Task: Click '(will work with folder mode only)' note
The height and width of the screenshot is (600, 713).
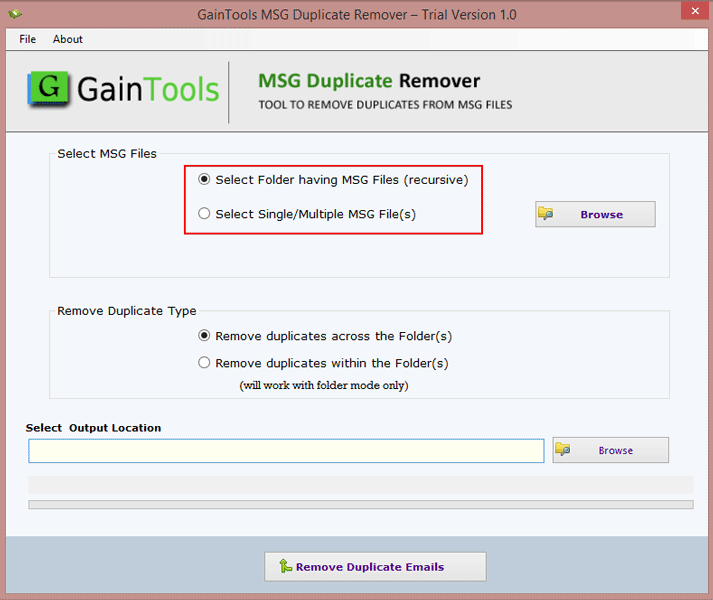Action: pyautogui.click(x=324, y=385)
